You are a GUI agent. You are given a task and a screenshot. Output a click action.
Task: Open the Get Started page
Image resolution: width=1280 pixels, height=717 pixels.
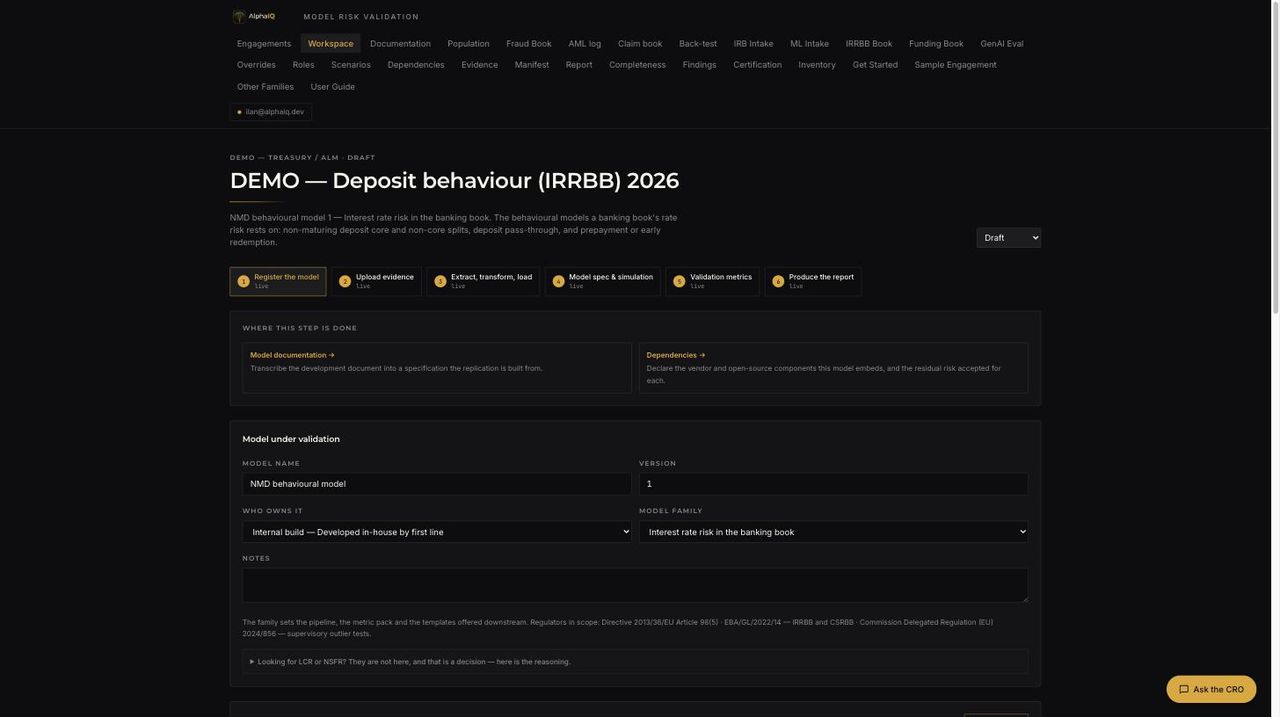tap(875, 65)
